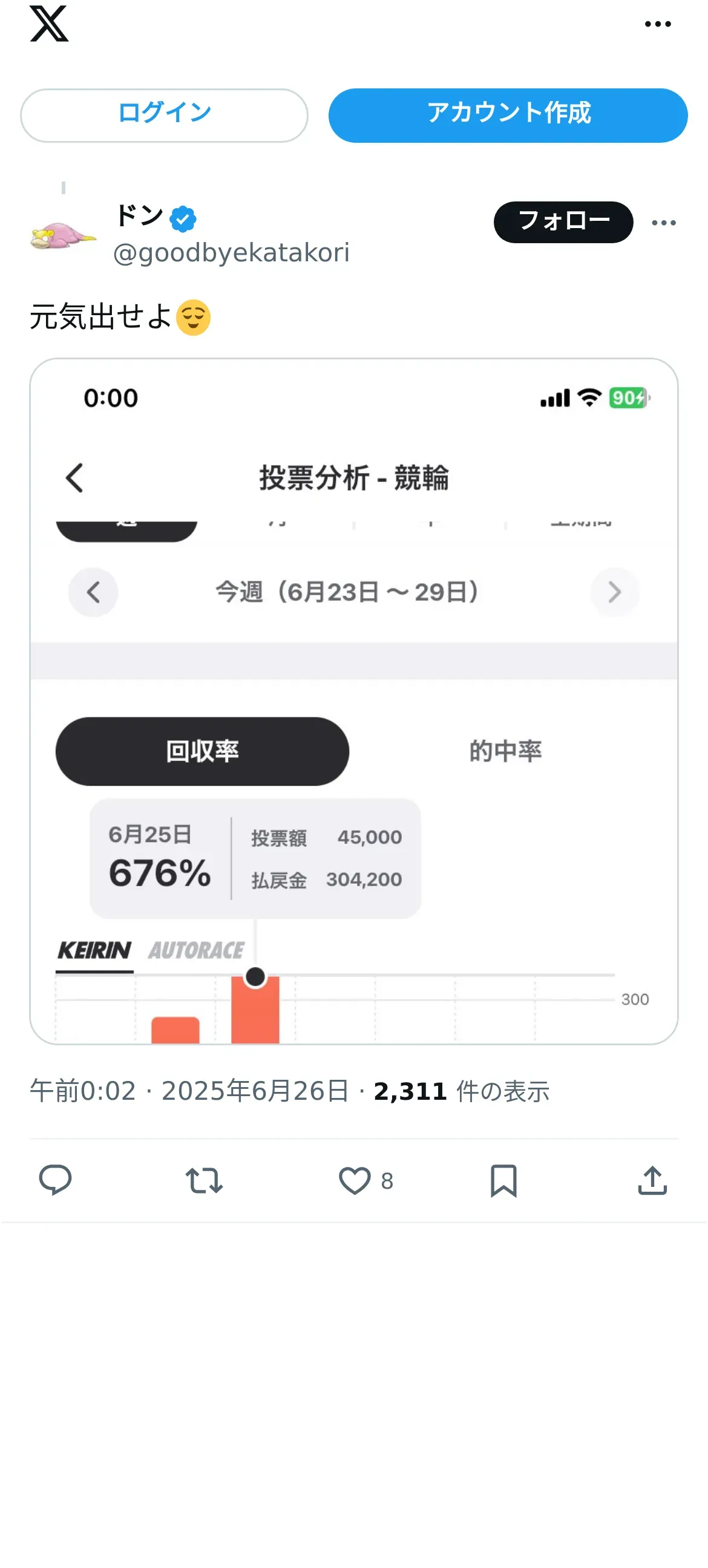This screenshot has height=1568, width=708.
Task: Repost this tweet with the retweet icon
Action: pos(204,1180)
